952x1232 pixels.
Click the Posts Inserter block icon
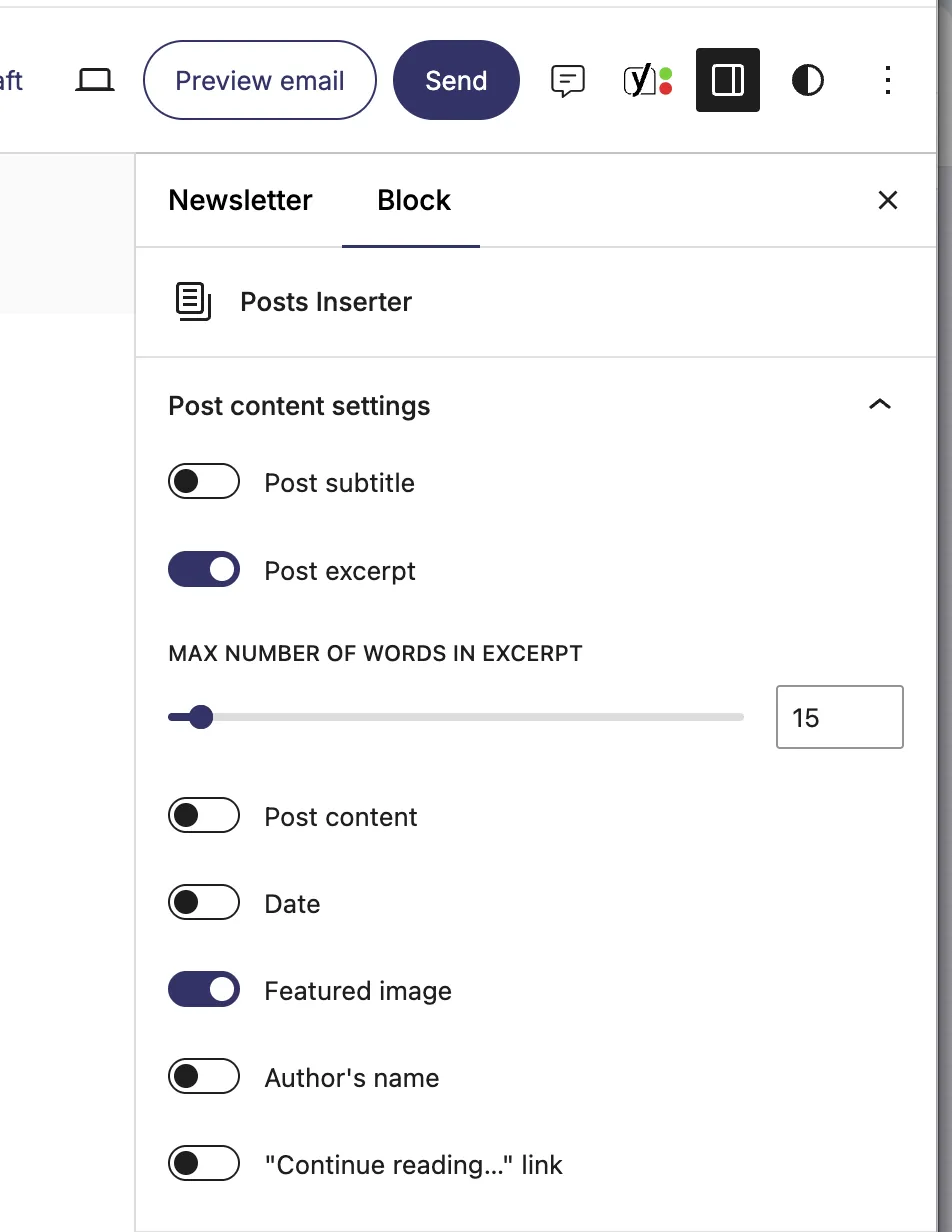click(194, 302)
